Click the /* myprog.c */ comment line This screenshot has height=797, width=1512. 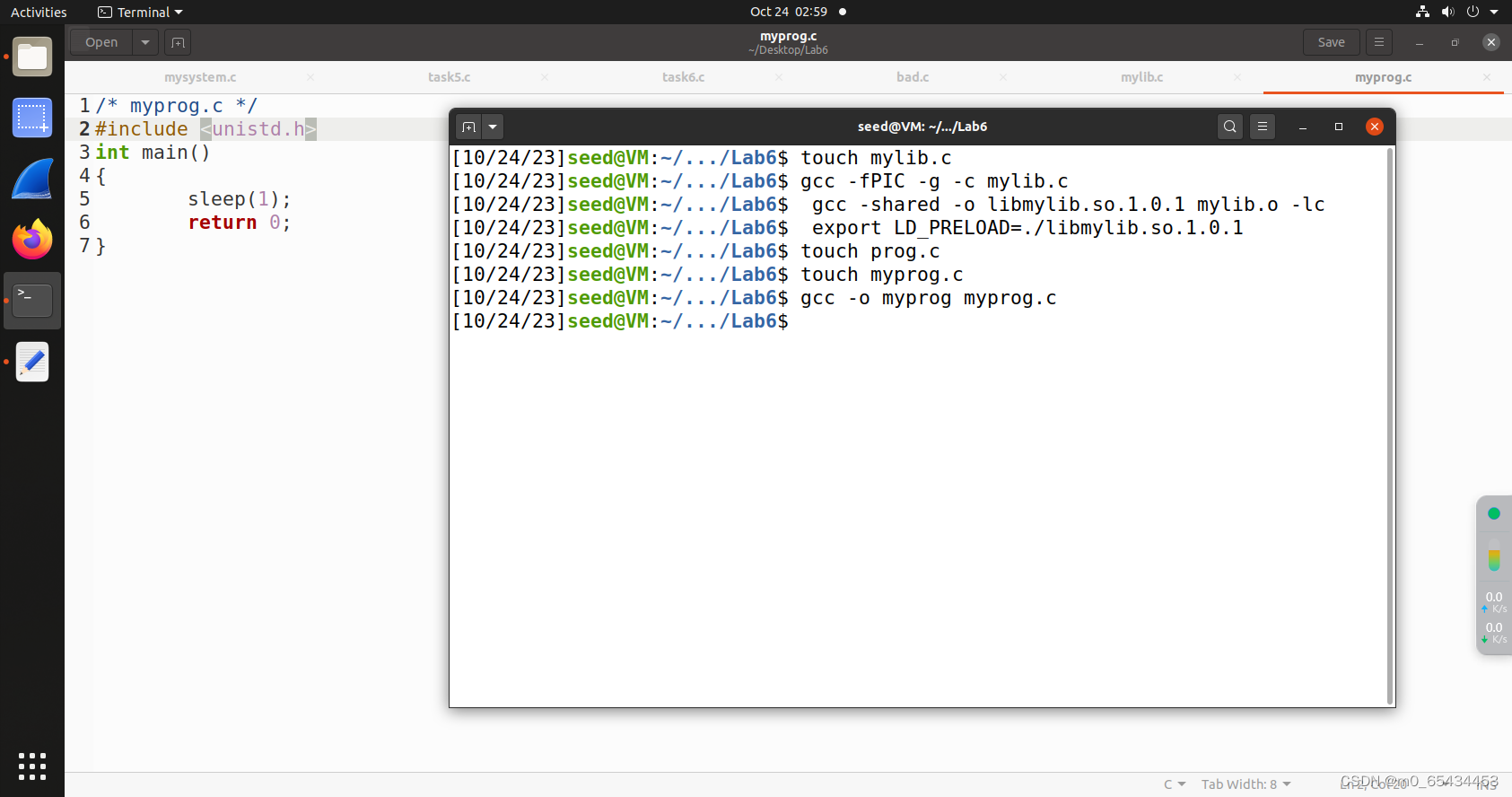coord(176,106)
